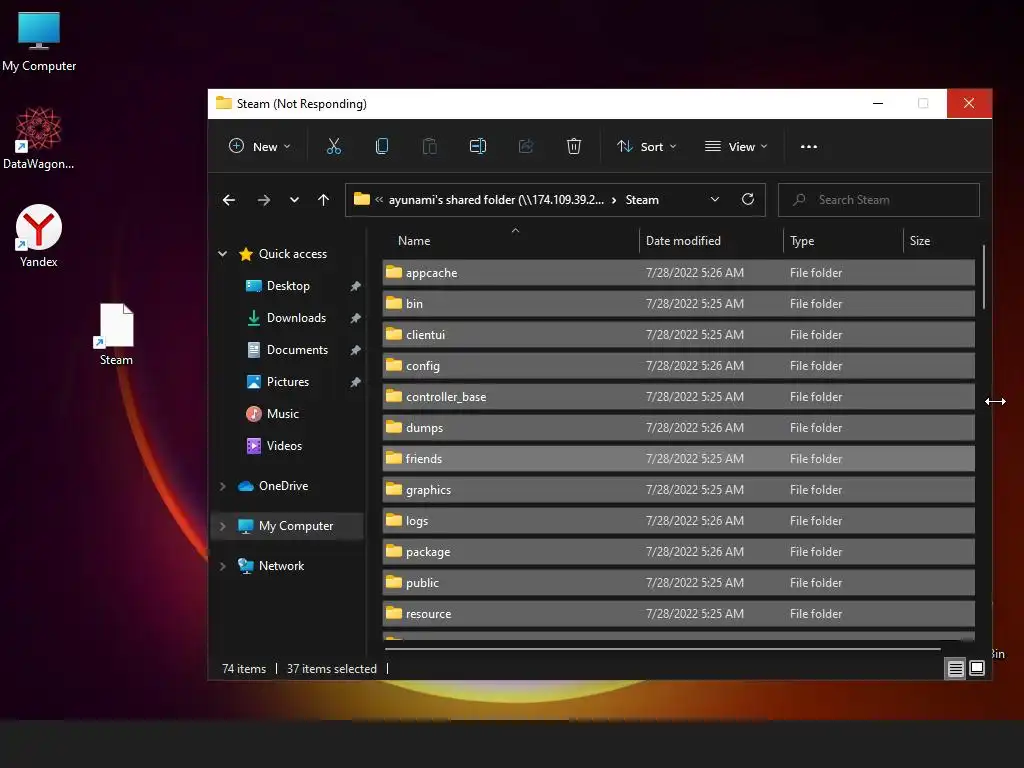This screenshot has width=1024, height=768.
Task: Switch to large thumbnails view icon
Action: click(977, 668)
